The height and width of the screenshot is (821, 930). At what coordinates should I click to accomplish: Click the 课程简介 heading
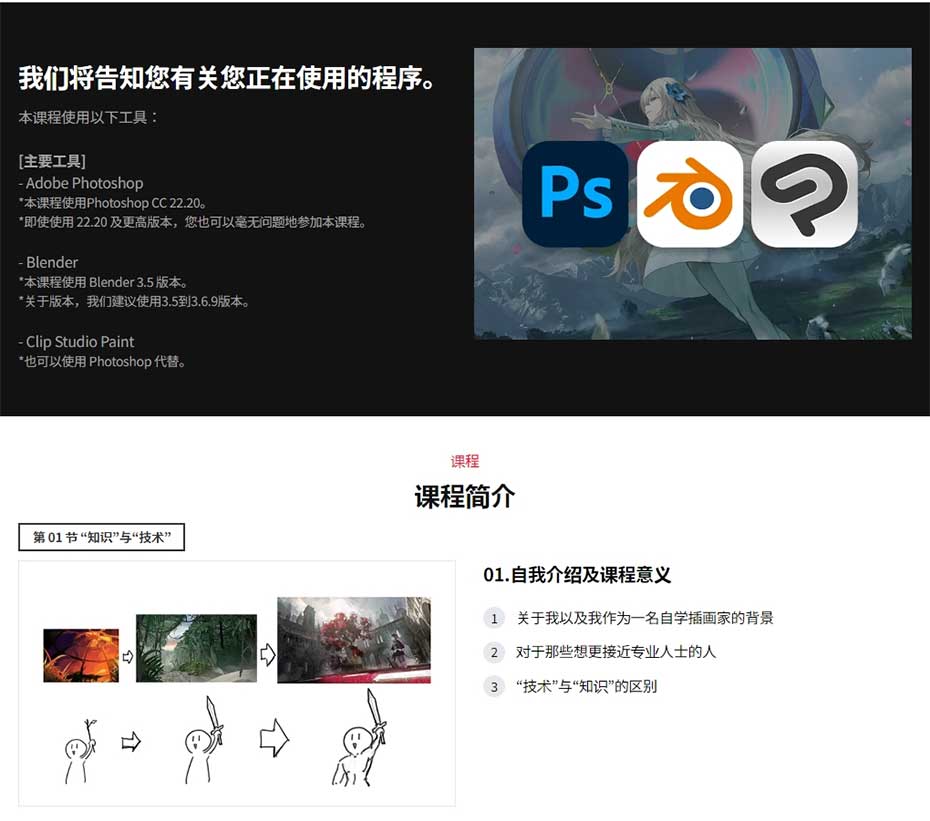[x=464, y=496]
